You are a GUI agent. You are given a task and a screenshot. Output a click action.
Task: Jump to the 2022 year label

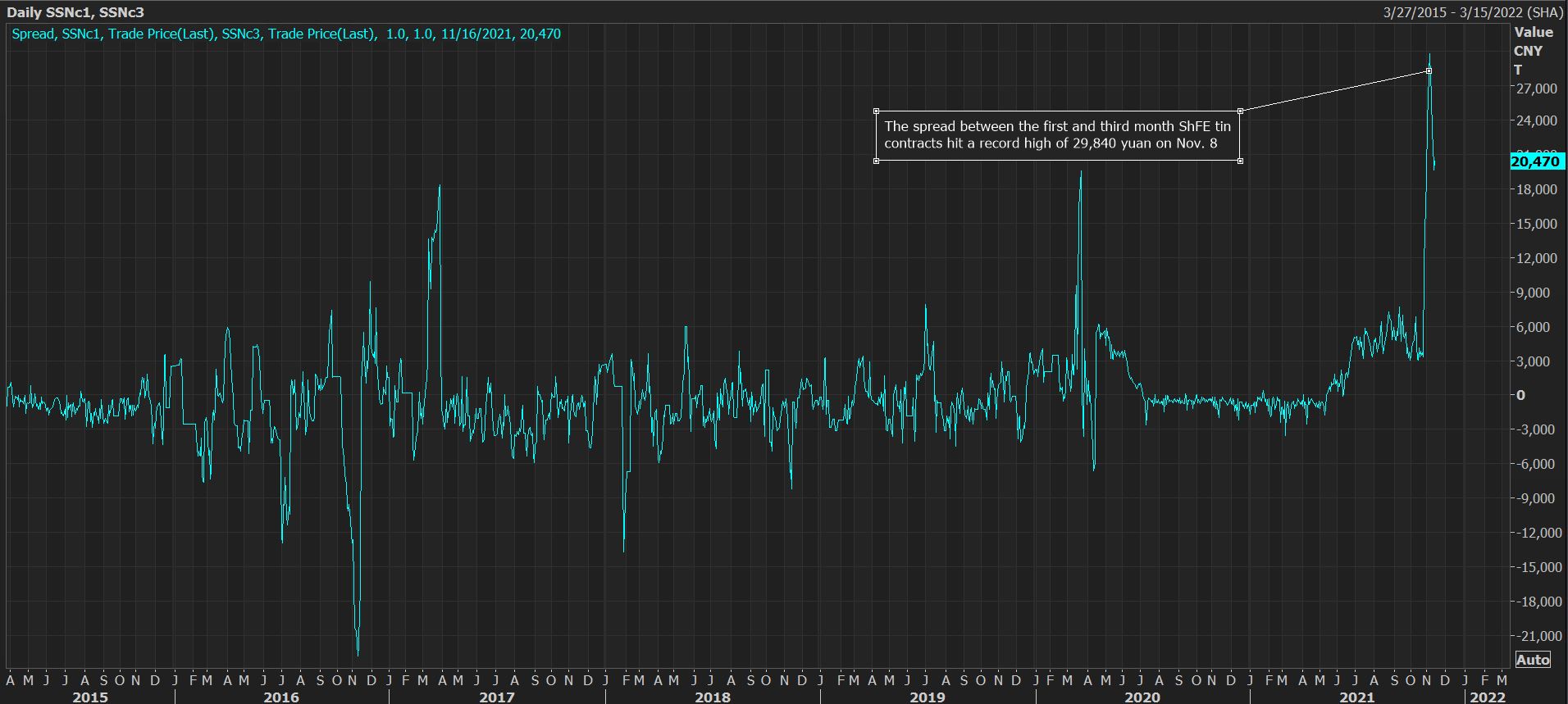pyautogui.click(x=1487, y=697)
